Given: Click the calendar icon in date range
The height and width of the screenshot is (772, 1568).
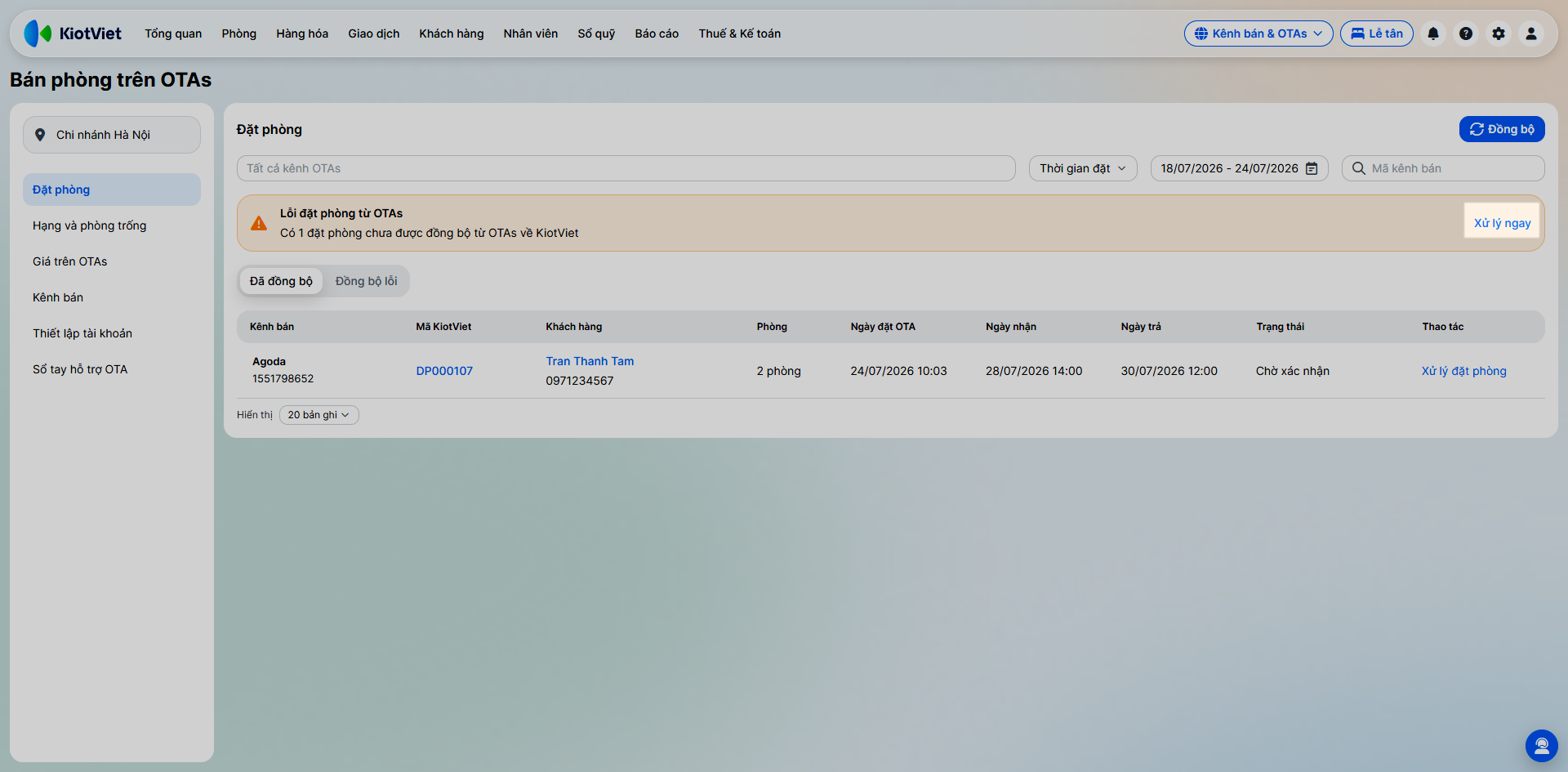Looking at the screenshot, I should click(1312, 168).
